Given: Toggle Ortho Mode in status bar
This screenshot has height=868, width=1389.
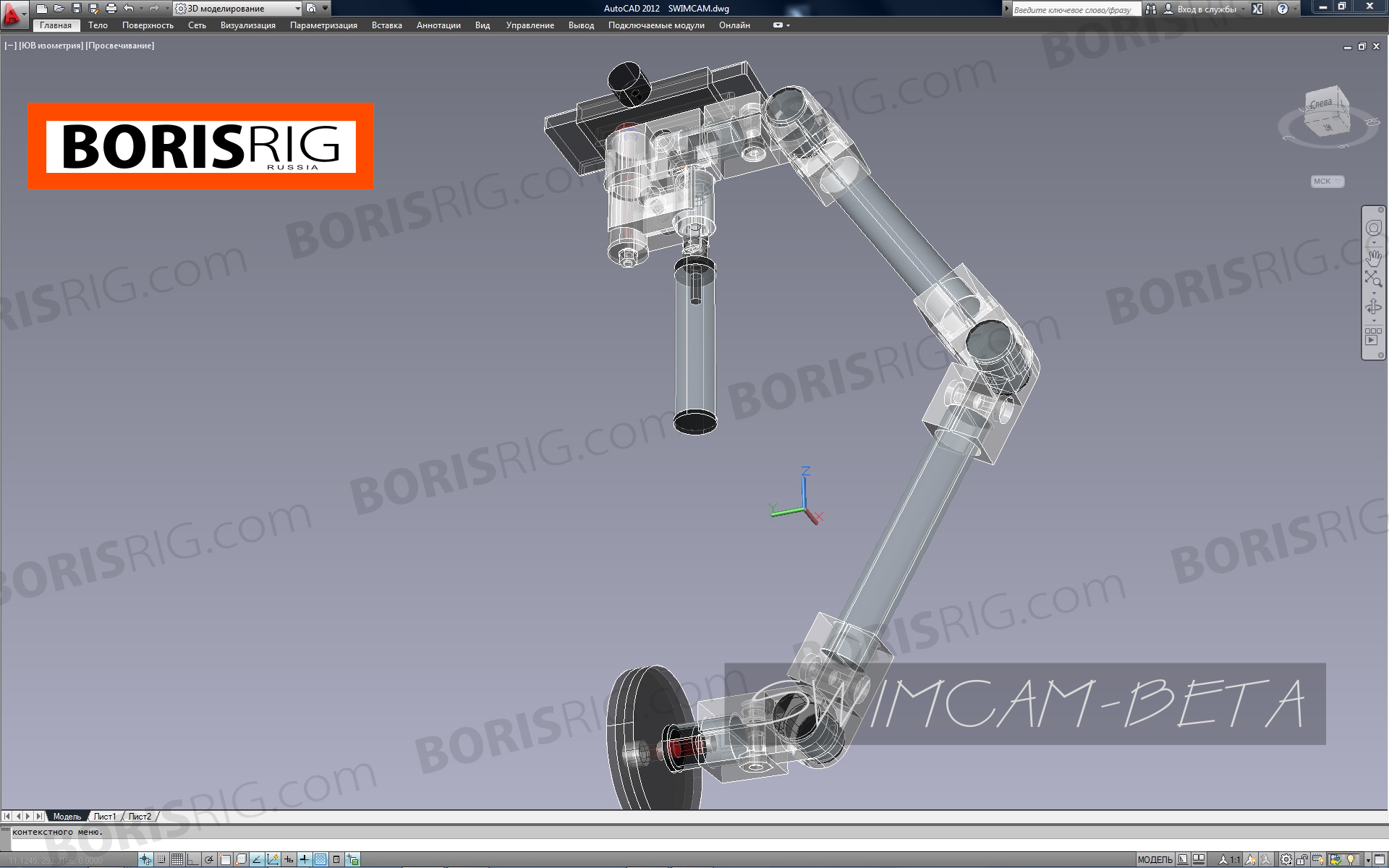Looking at the screenshot, I should pos(193,860).
